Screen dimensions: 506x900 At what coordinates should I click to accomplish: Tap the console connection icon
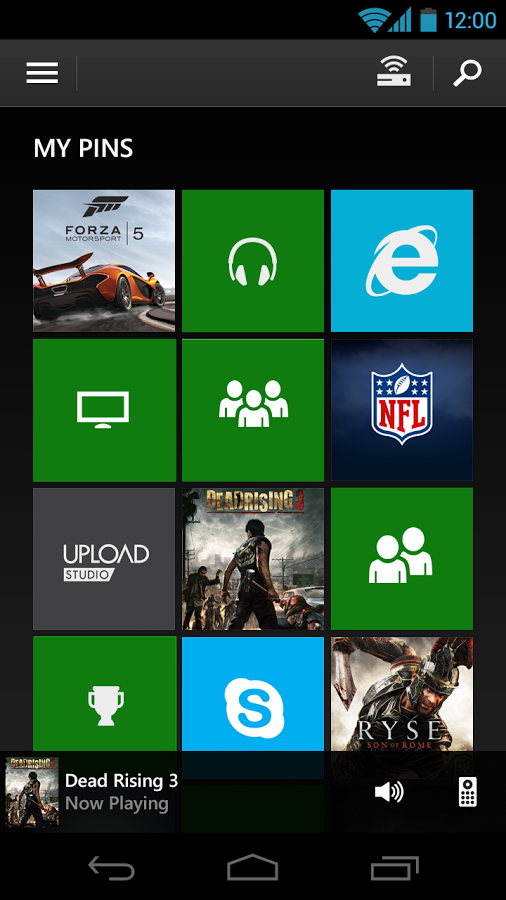tap(394, 71)
